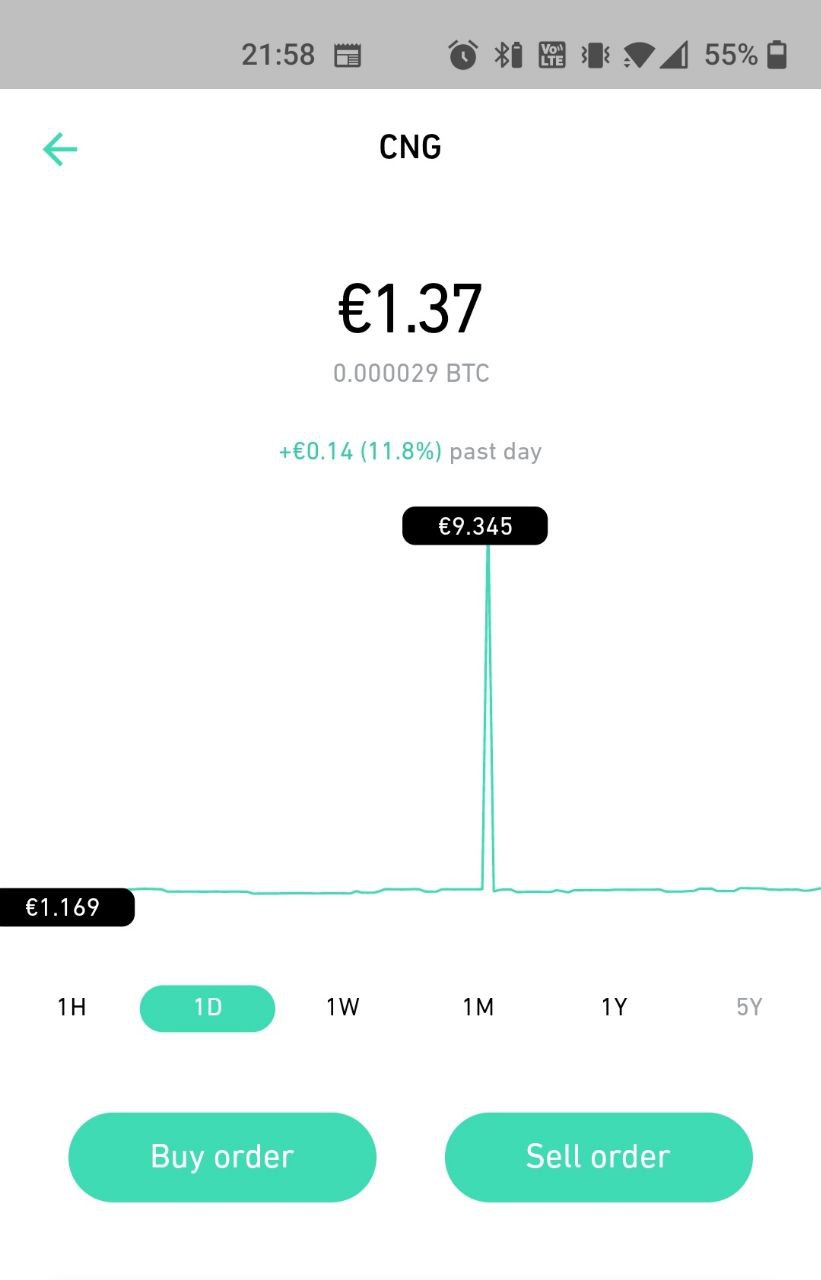Tap the green back arrow
The height and width of the screenshot is (1280, 821).
(60, 149)
